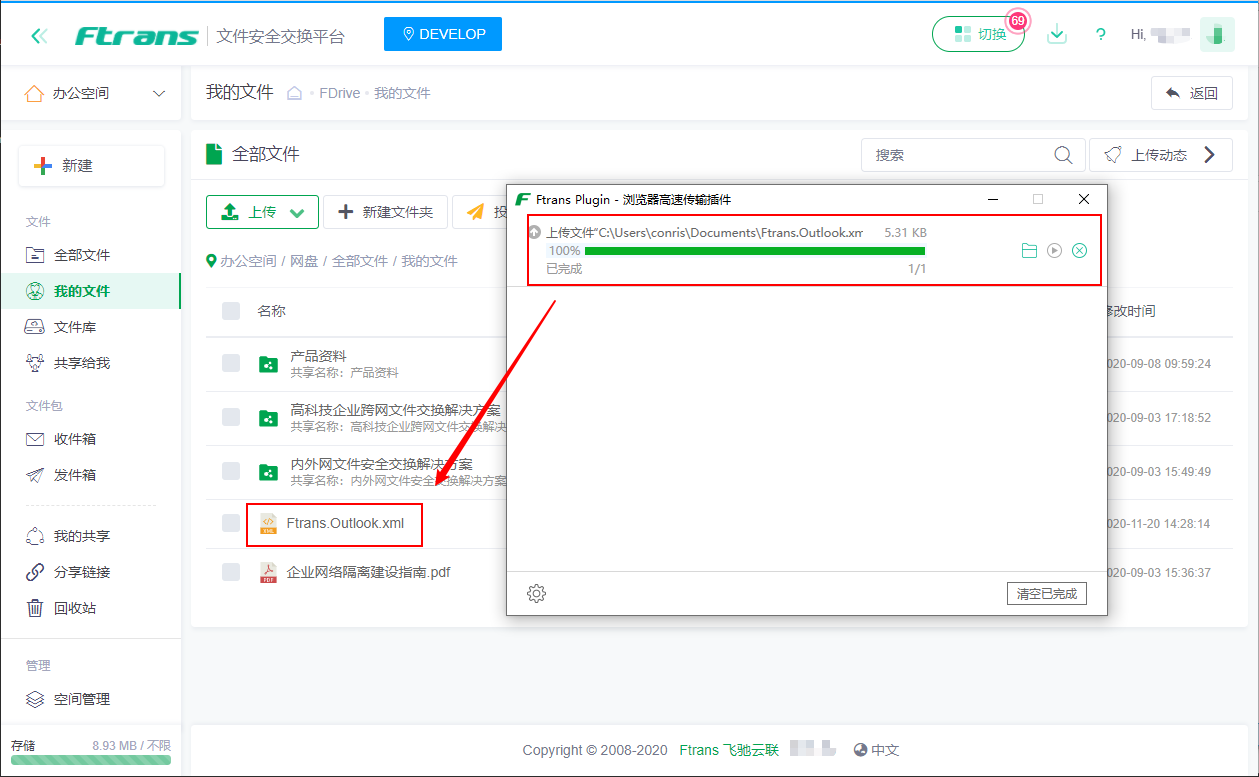Click the Ftrans 飞驰云联 footer link
The width and height of the screenshot is (1259, 777).
point(728,750)
